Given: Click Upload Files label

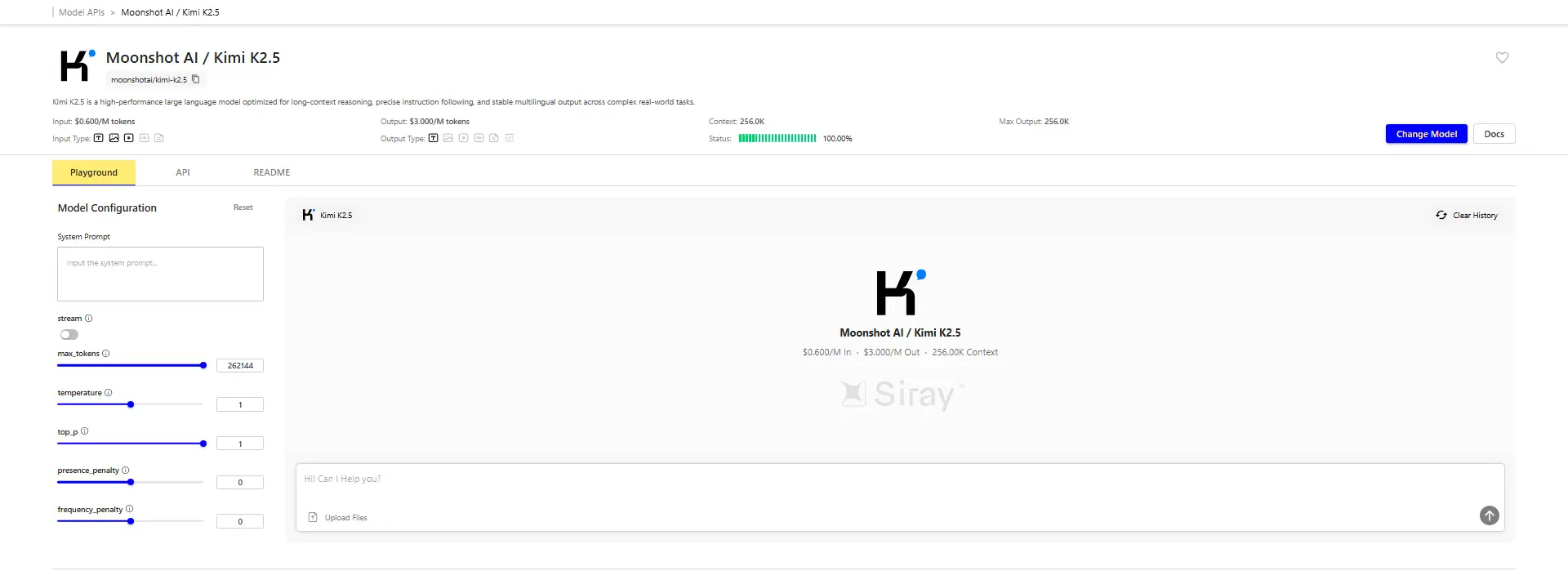Looking at the screenshot, I should 346,518.
